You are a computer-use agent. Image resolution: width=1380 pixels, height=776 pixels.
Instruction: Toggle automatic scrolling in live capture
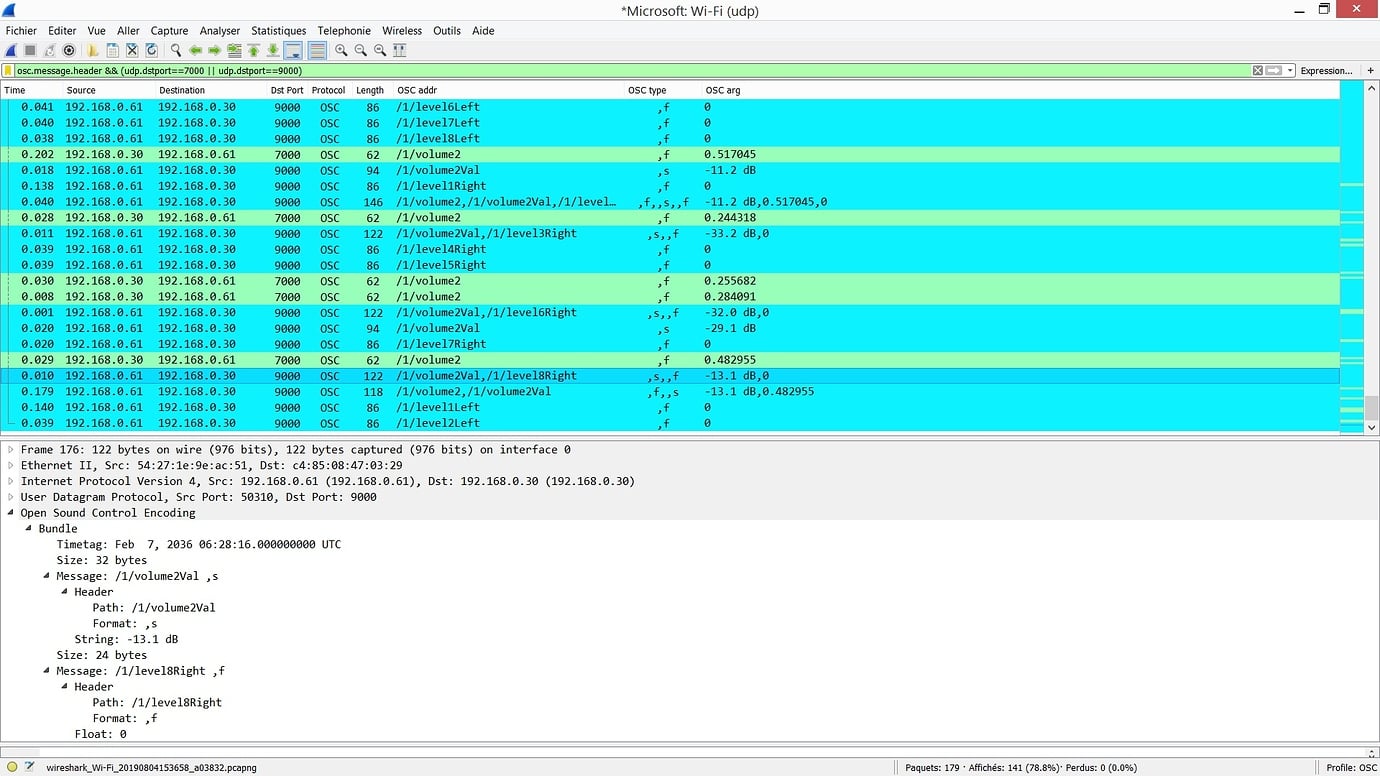click(293, 50)
